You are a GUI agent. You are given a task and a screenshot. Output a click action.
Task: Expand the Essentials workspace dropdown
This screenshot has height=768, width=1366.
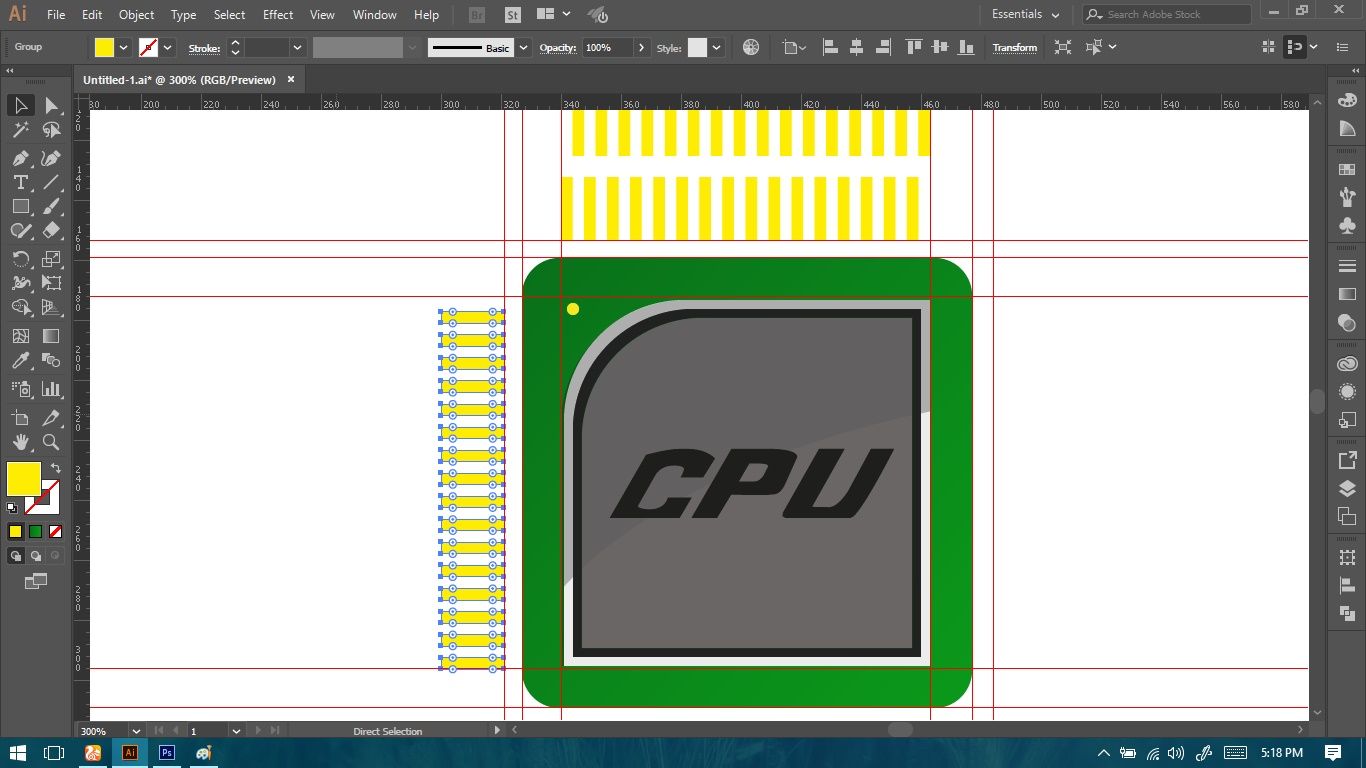click(x=1026, y=15)
